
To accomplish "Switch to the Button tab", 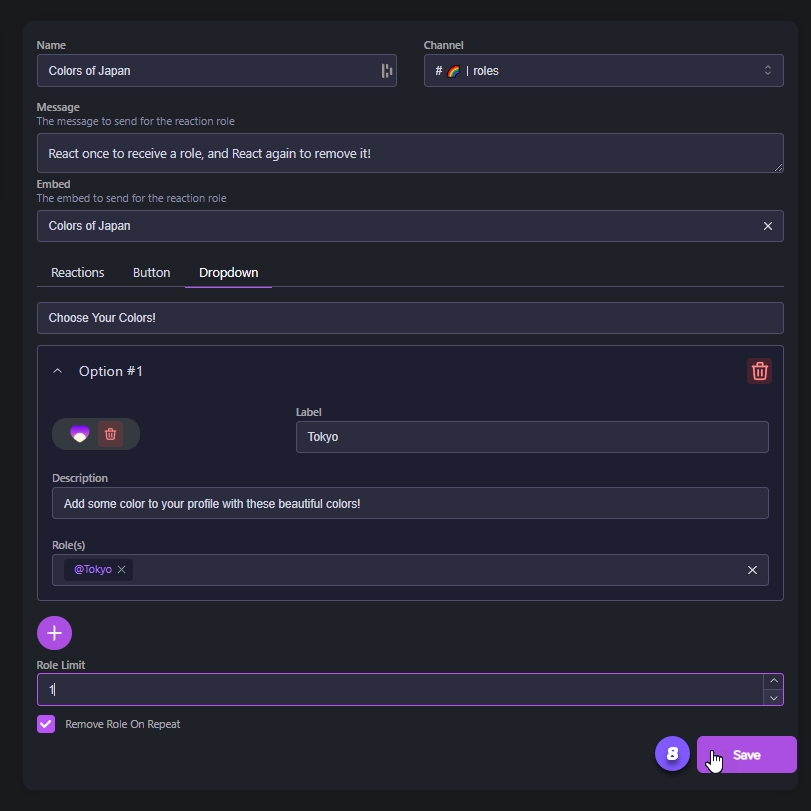I will [x=152, y=273].
